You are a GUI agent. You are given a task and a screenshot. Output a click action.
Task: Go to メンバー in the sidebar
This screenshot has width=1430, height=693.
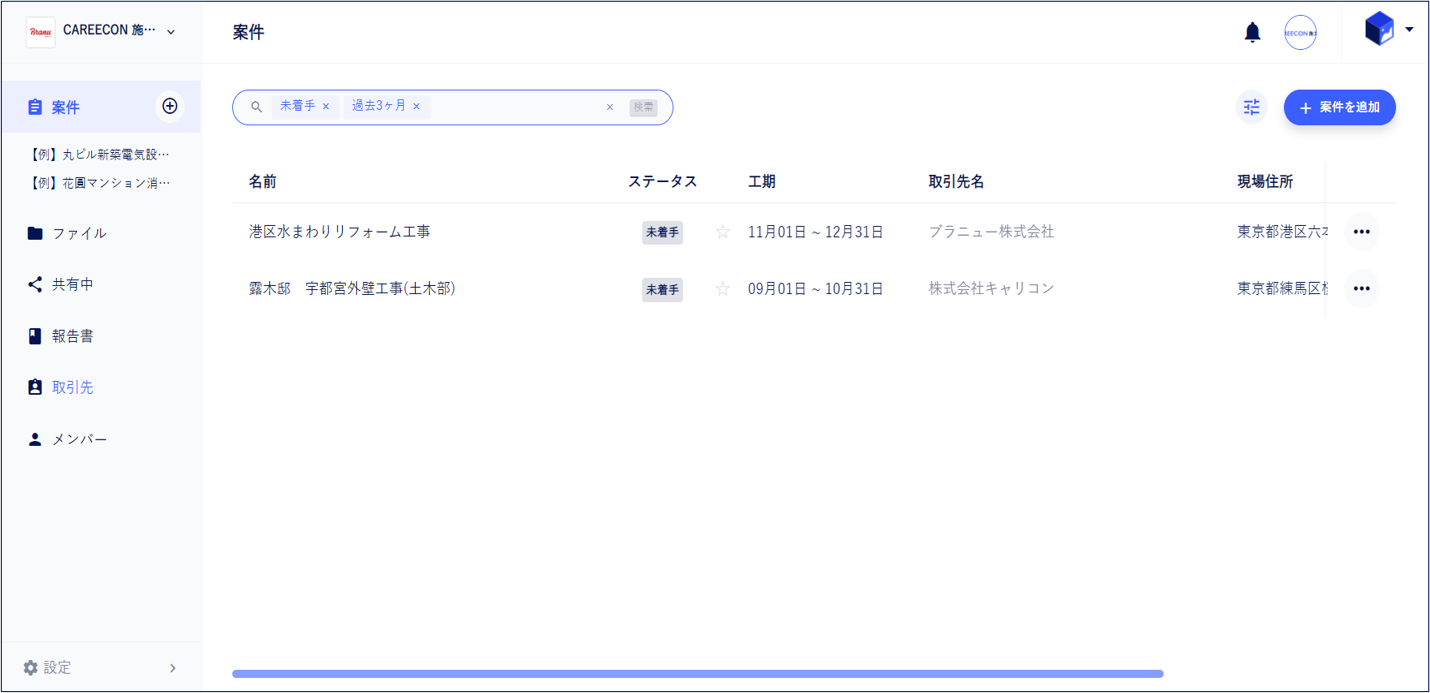79,439
